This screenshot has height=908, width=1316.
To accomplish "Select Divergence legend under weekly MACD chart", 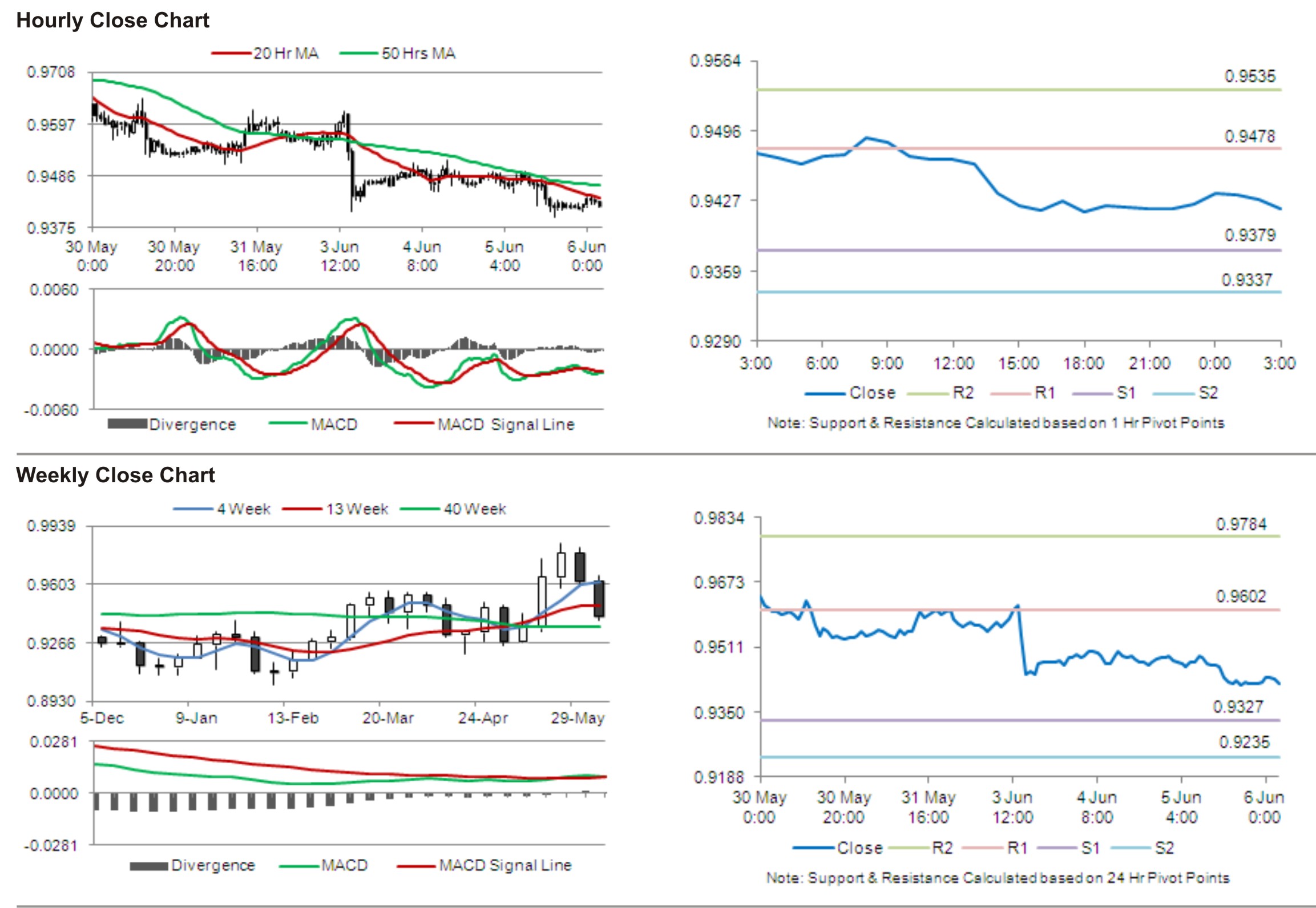I will pyautogui.click(x=192, y=866).
